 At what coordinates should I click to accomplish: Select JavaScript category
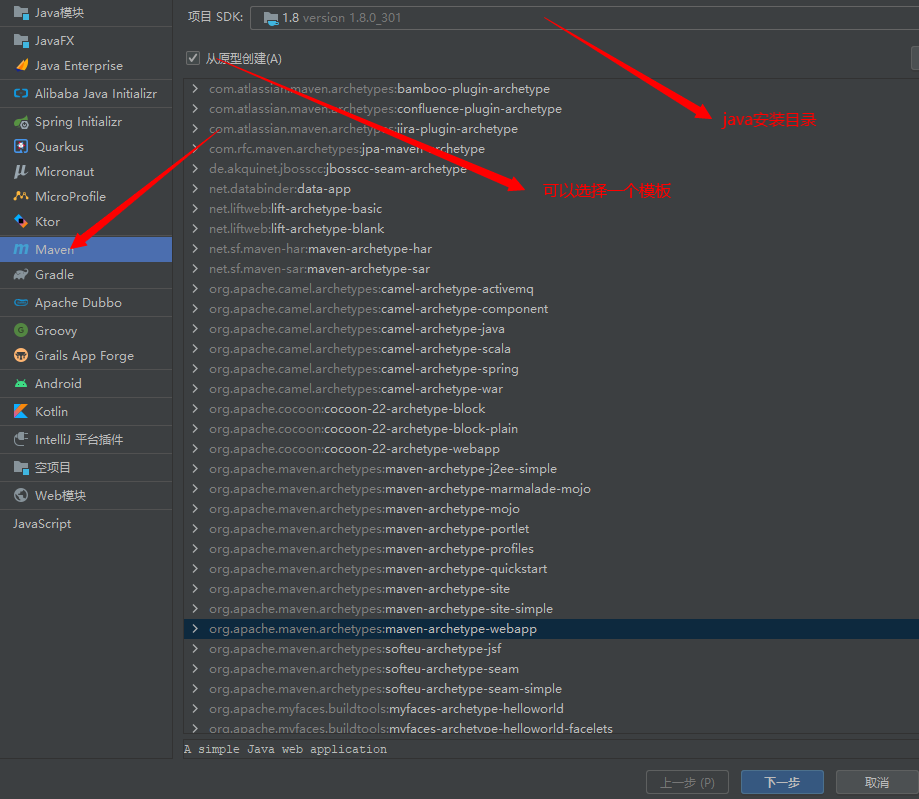pyautogui.click(x=86, y=523)
